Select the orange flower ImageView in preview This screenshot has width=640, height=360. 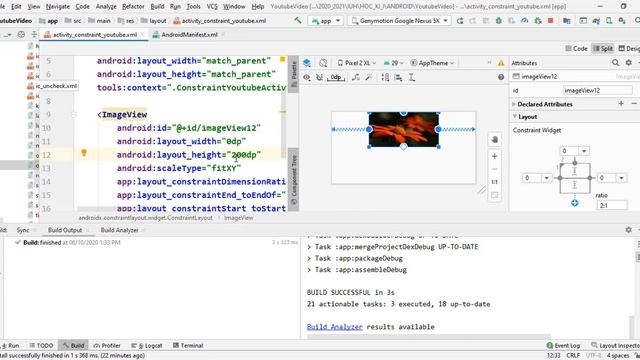(403, 130)
